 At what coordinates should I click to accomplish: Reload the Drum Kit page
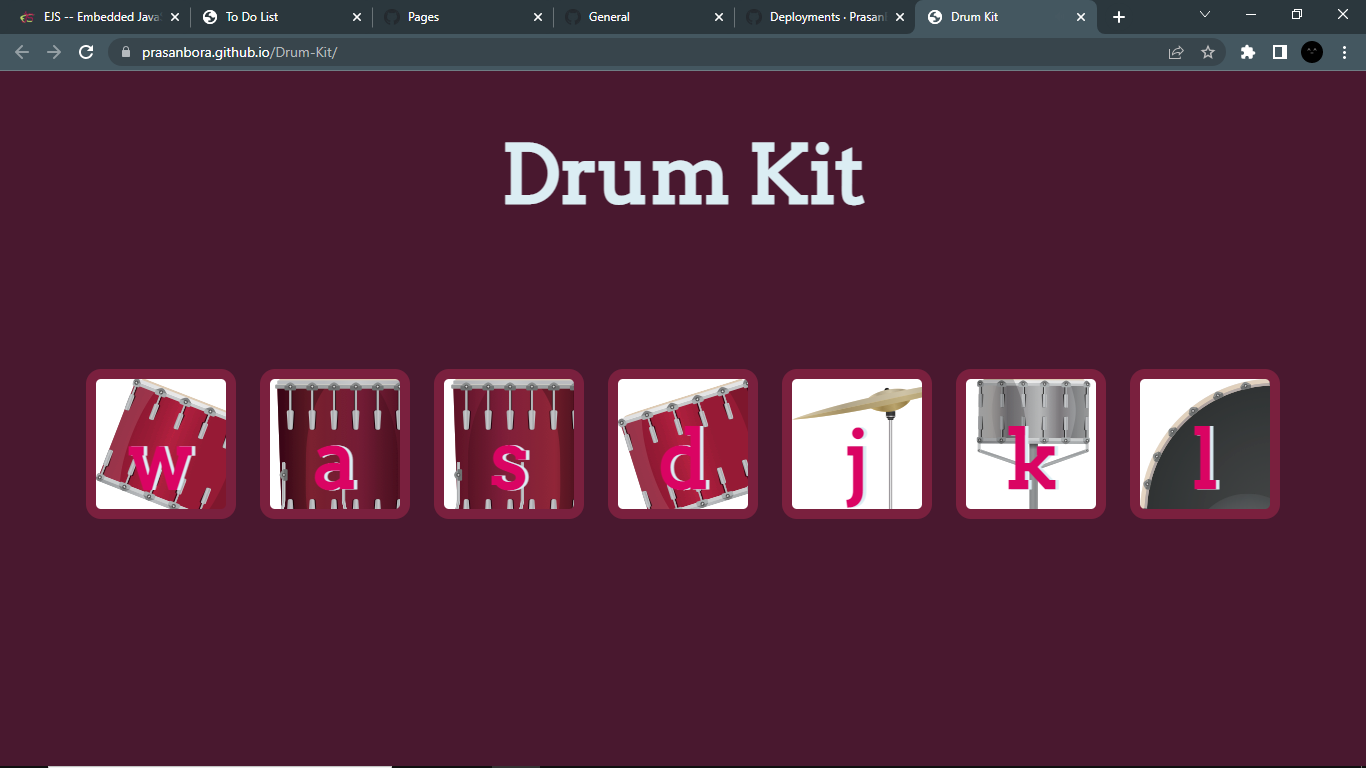[x=85, y=52]
